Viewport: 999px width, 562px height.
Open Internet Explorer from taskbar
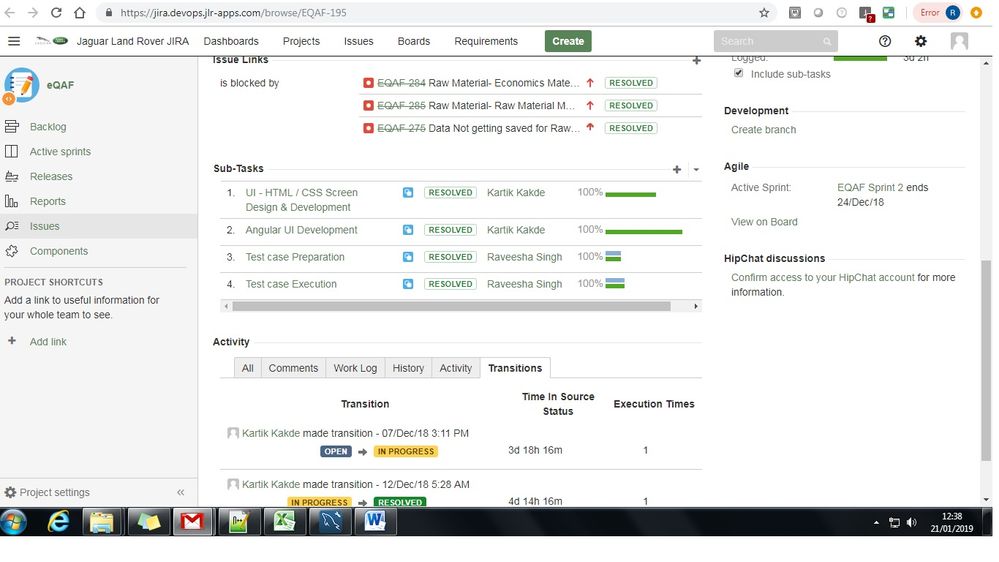click(59, 522)
